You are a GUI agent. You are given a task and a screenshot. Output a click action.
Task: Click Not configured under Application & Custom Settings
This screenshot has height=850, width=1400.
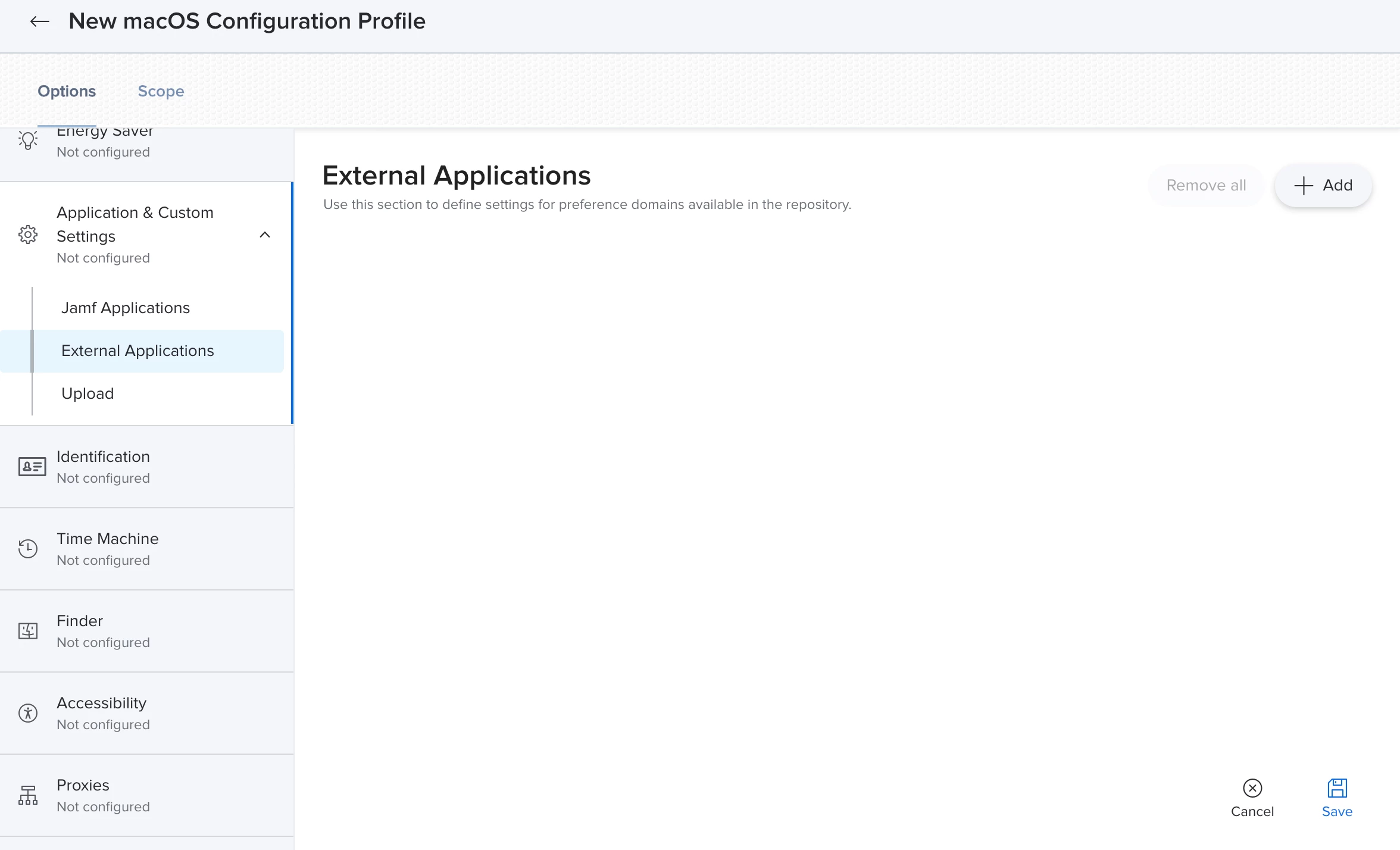click(x=103, y=258)
